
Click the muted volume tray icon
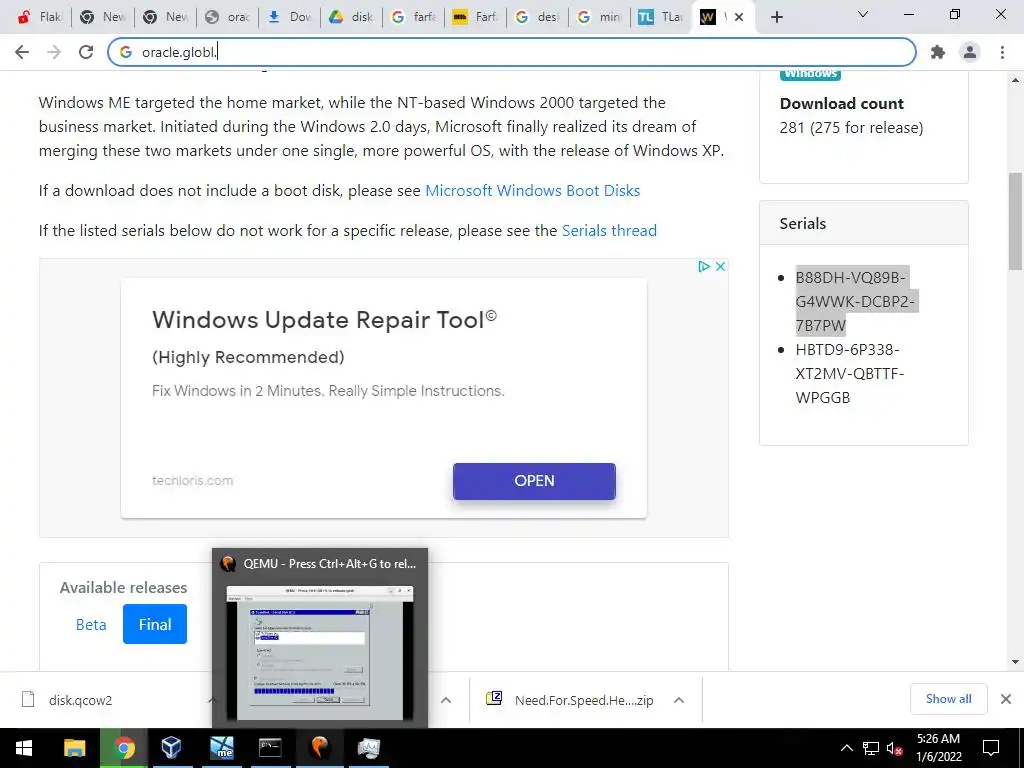coord(895,749)
